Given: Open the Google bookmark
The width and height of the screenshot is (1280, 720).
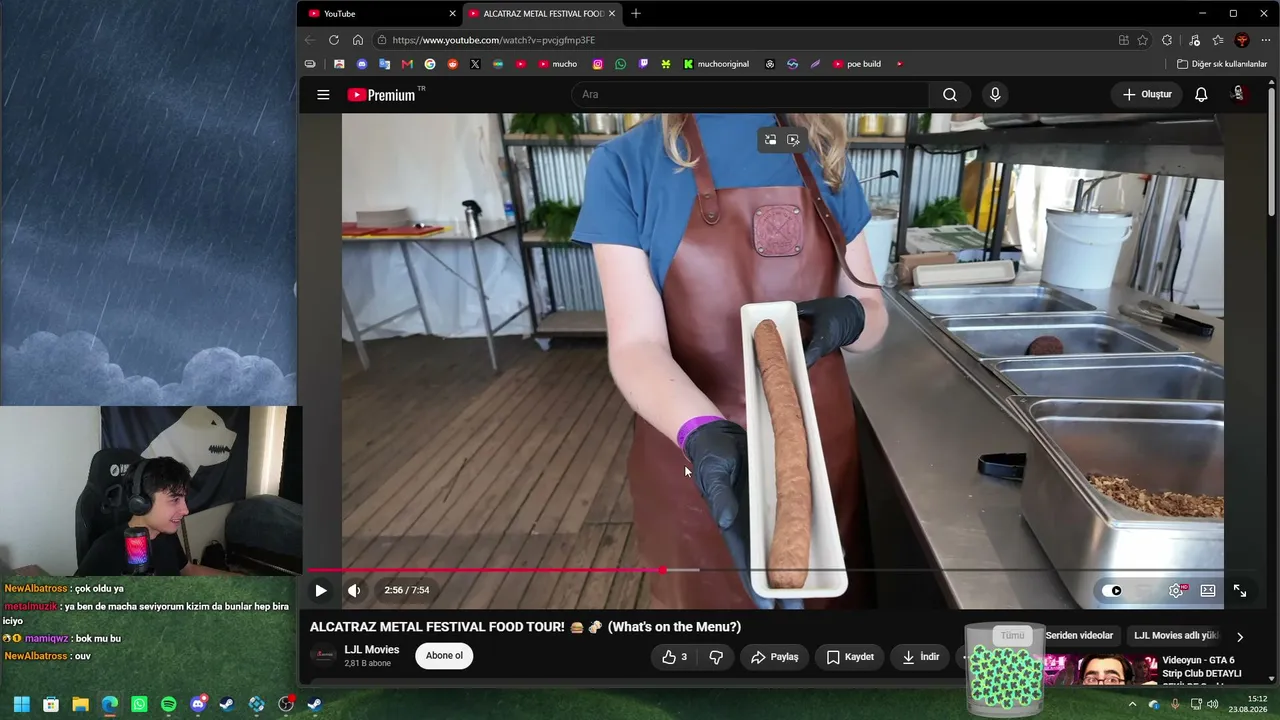Looking at the screenshot, I should coord(430,64).
